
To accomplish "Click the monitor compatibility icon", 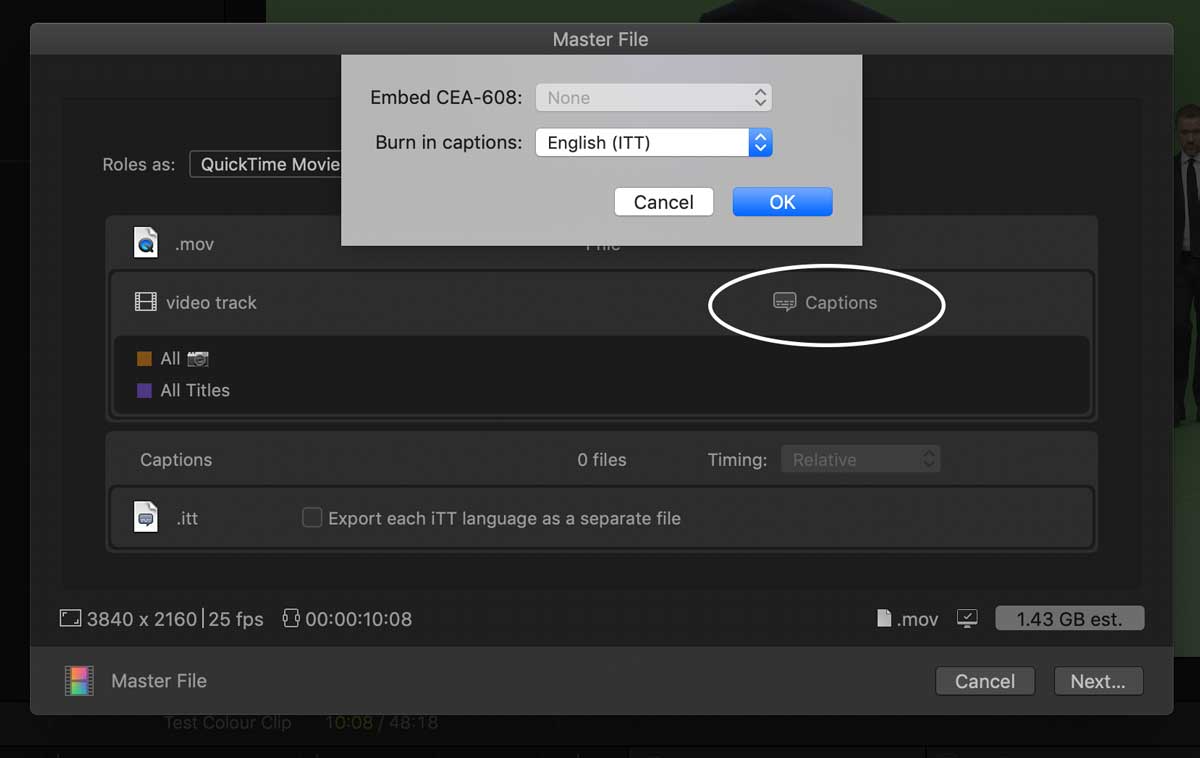I will (967, 619).
